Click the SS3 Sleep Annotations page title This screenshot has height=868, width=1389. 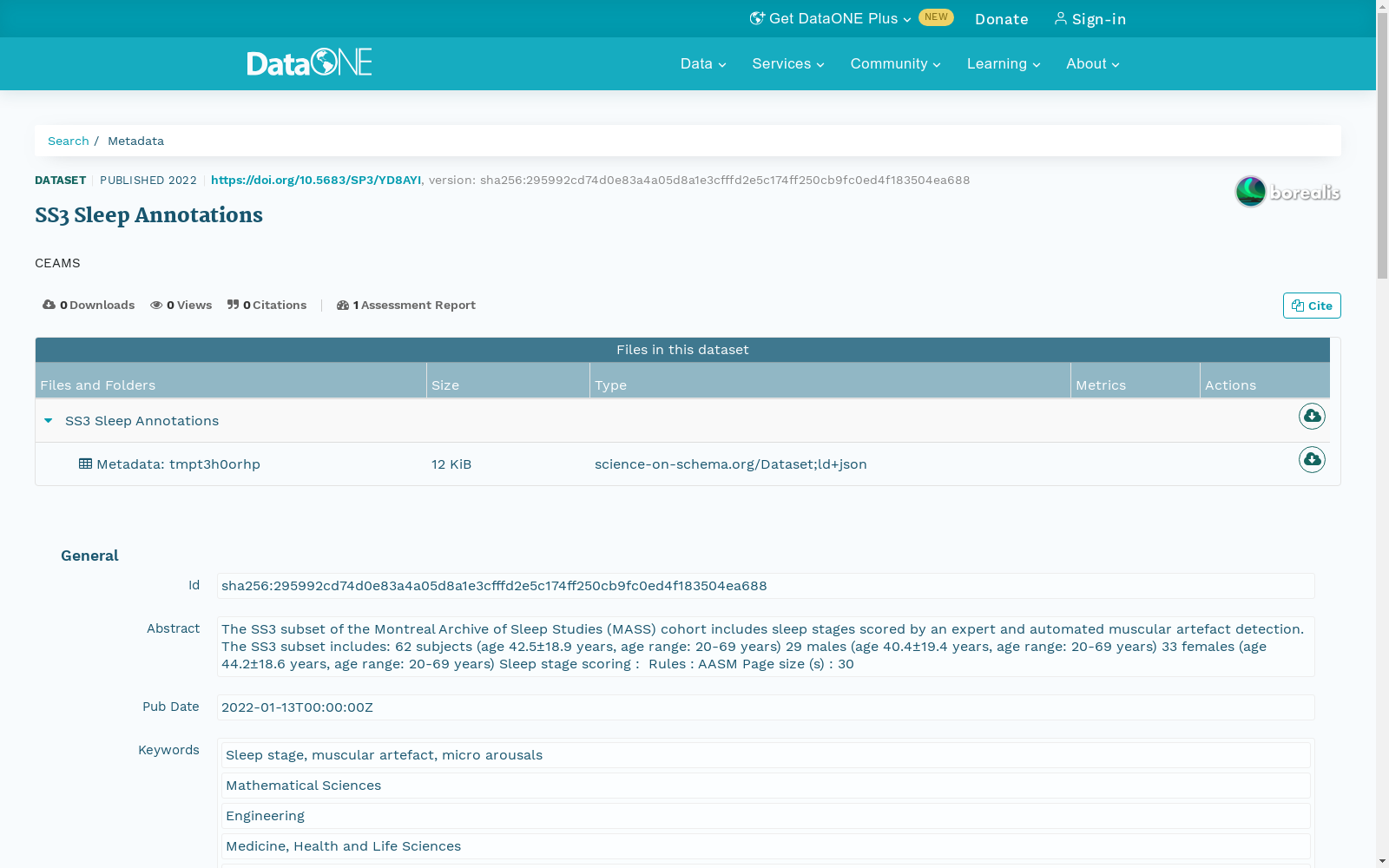click(x=148, y=215)
